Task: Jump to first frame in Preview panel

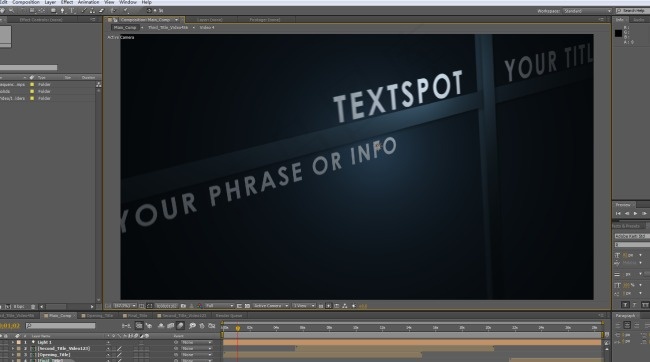Action: (x=618, y=213)
